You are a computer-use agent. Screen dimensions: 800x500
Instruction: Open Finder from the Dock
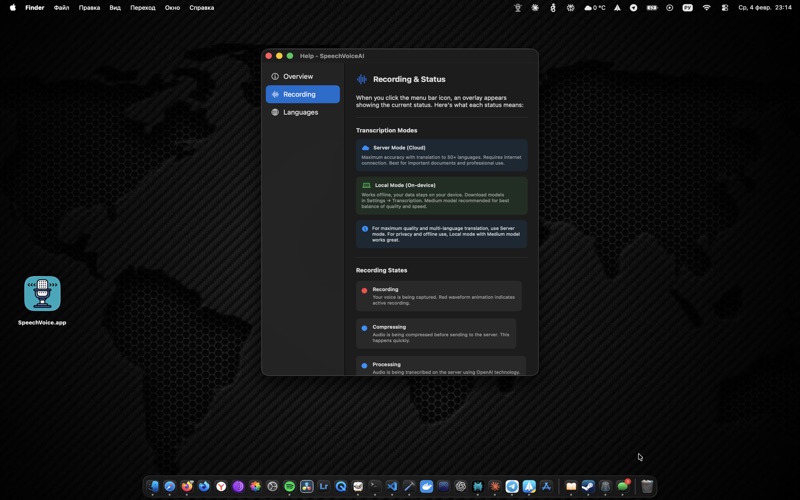(153, 486)
